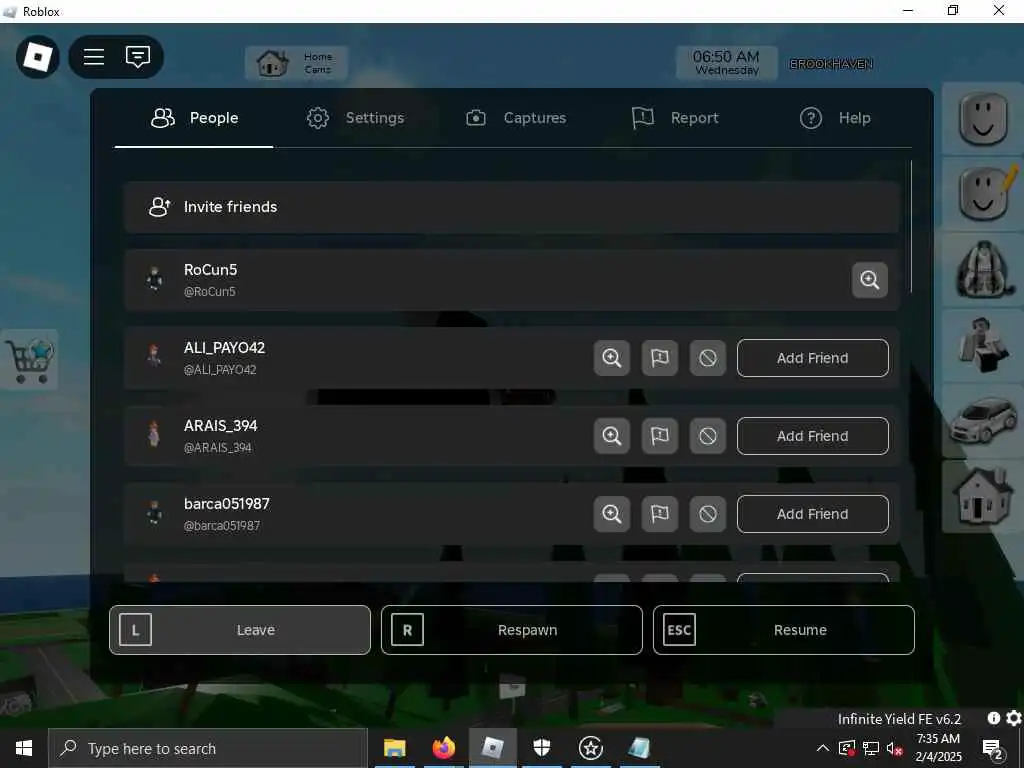Viewport: 1024px width, 768px height.
Task: Click the Leave game button
Action: click(x=240, y=630)
